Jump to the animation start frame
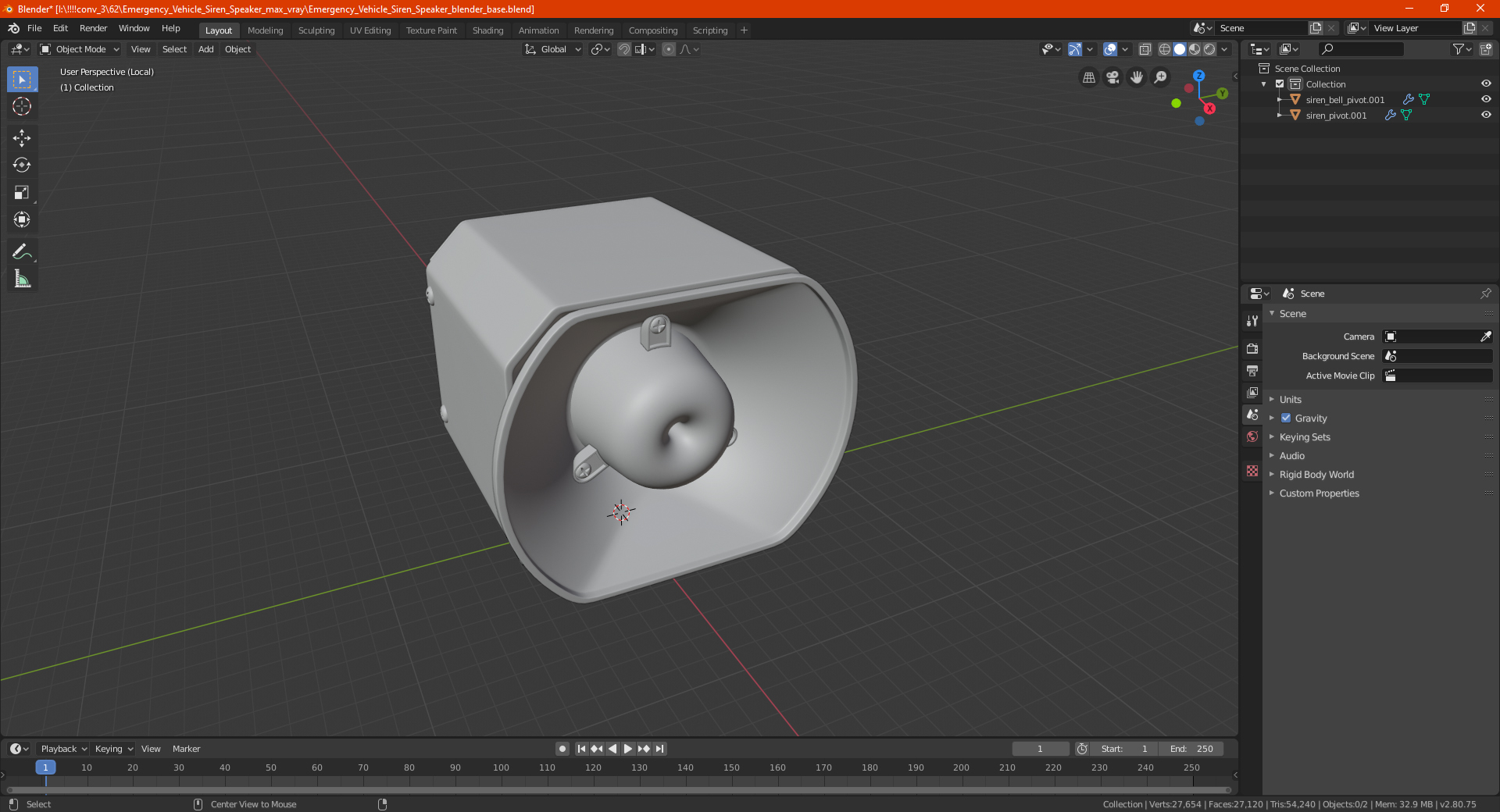This screenshot has height=812, width=1500. [581, 749]
